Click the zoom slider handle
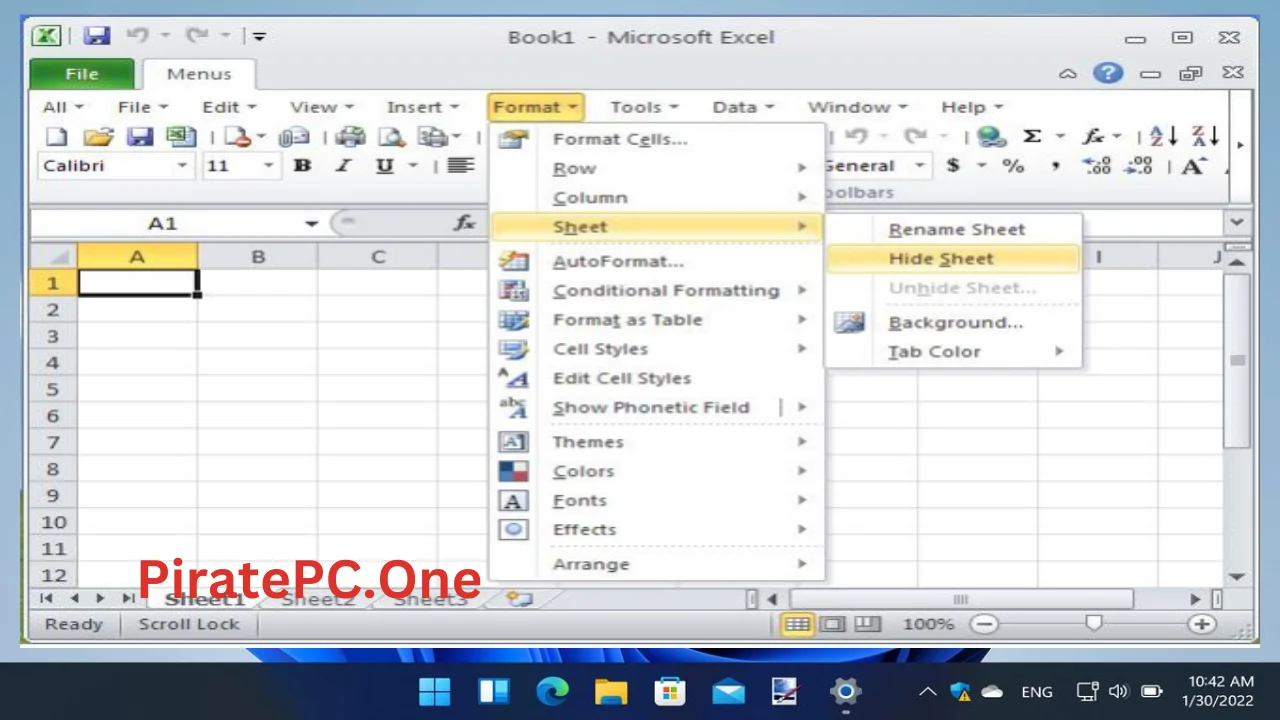This screenshot has height=720, width=1280. click(x=1093, y=624)
